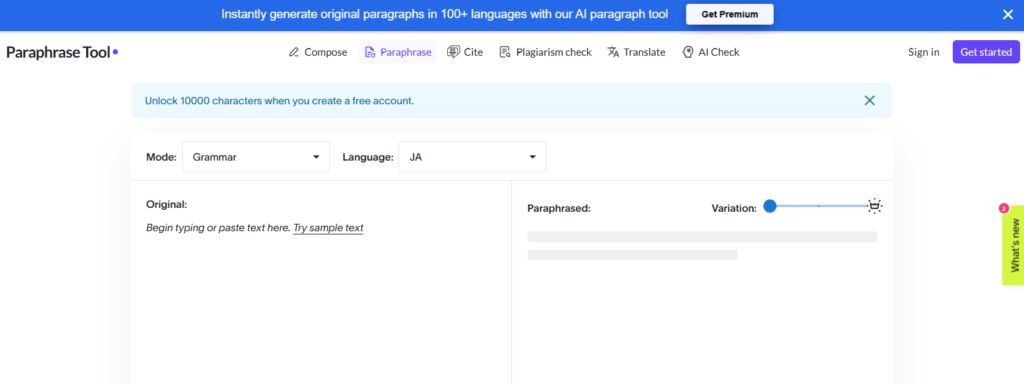Close the blue premium banner

(x=1008, y=14)
